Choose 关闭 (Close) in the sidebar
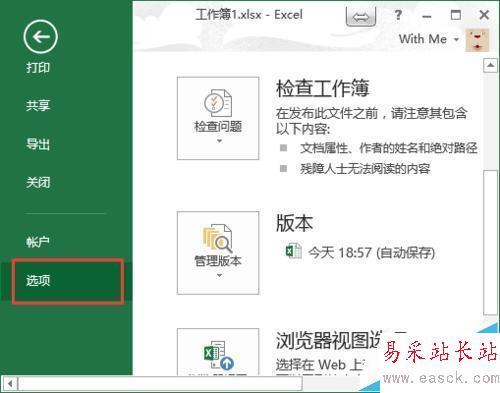The height and width of the screenshot is (393, 500). click(38, 182)
